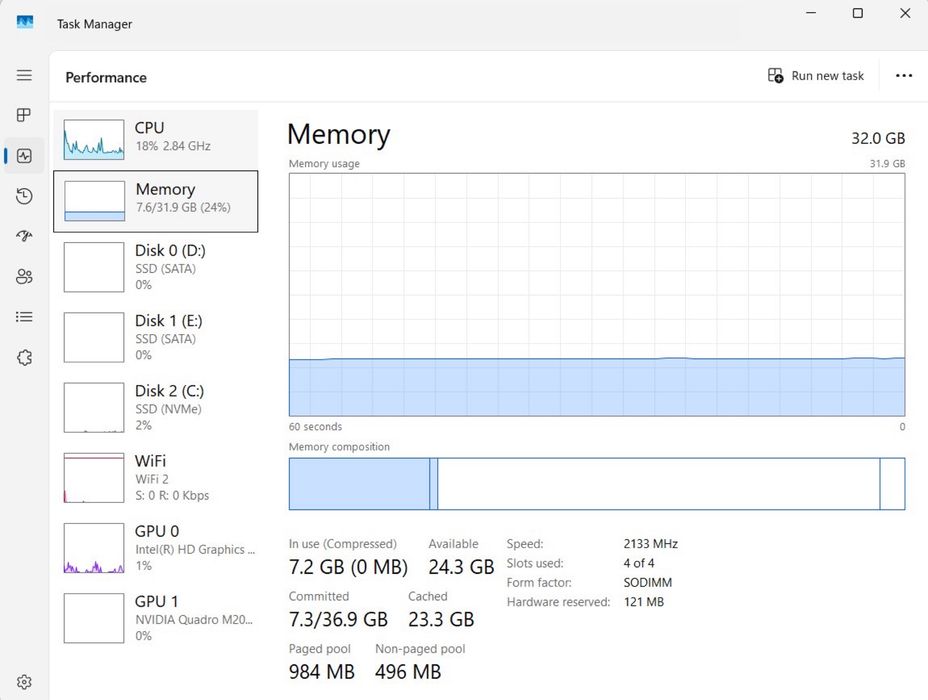Select the CPU performance item
The width and height of the screenshot is (928, 700).
pos(155,137)
